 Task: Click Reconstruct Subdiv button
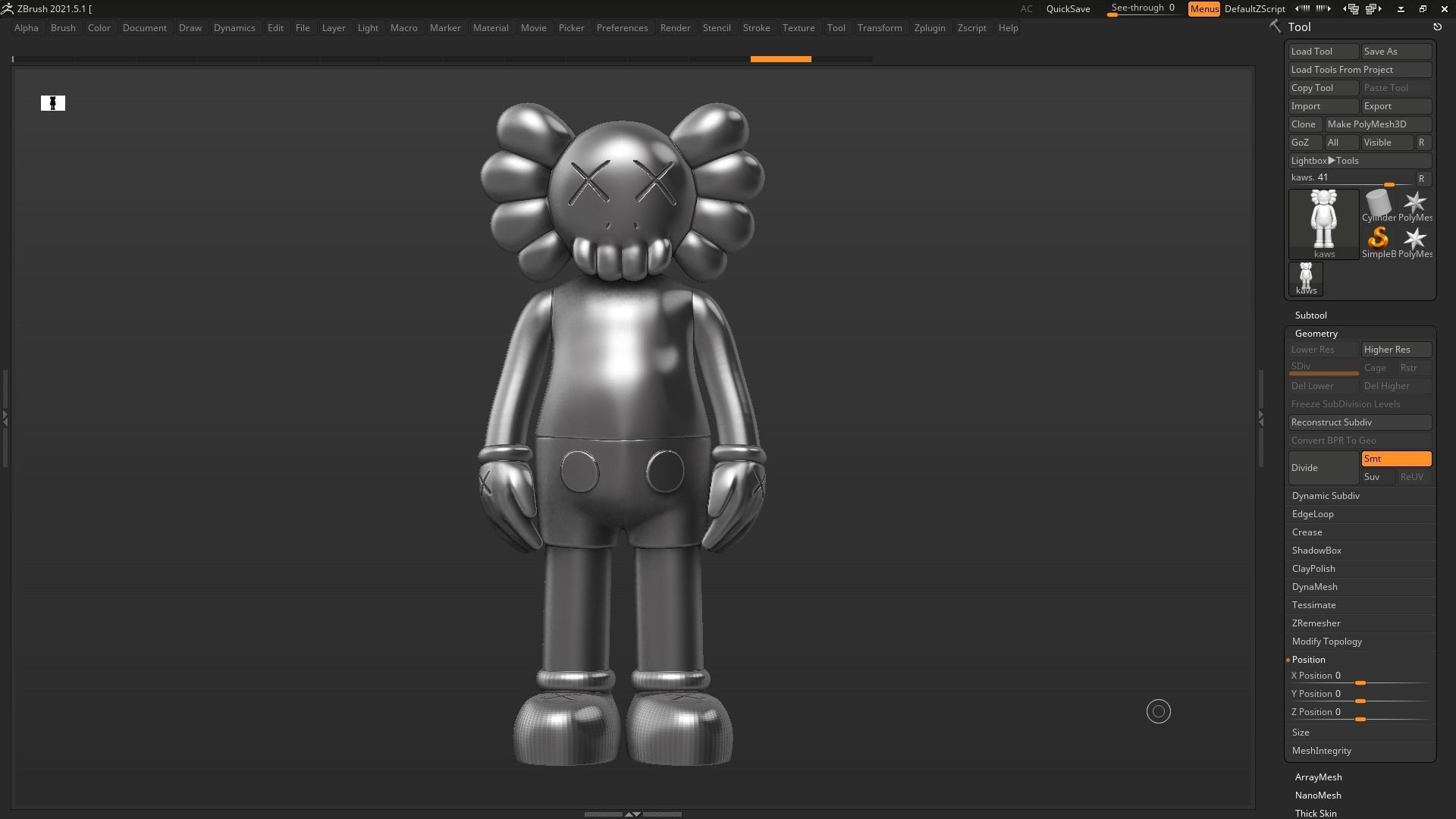coord(1360,422)
